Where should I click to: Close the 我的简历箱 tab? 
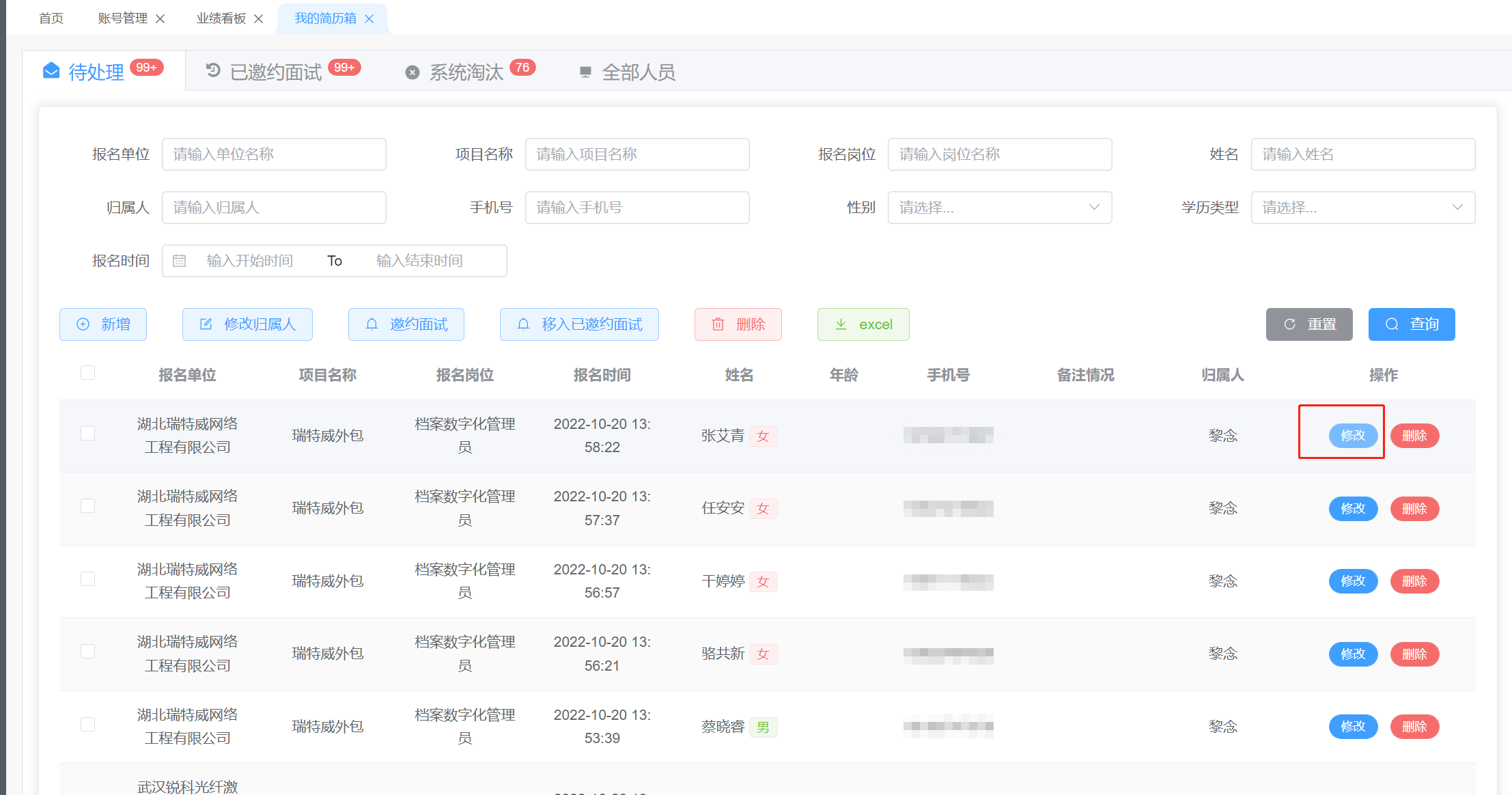click(x=369, y=18)
